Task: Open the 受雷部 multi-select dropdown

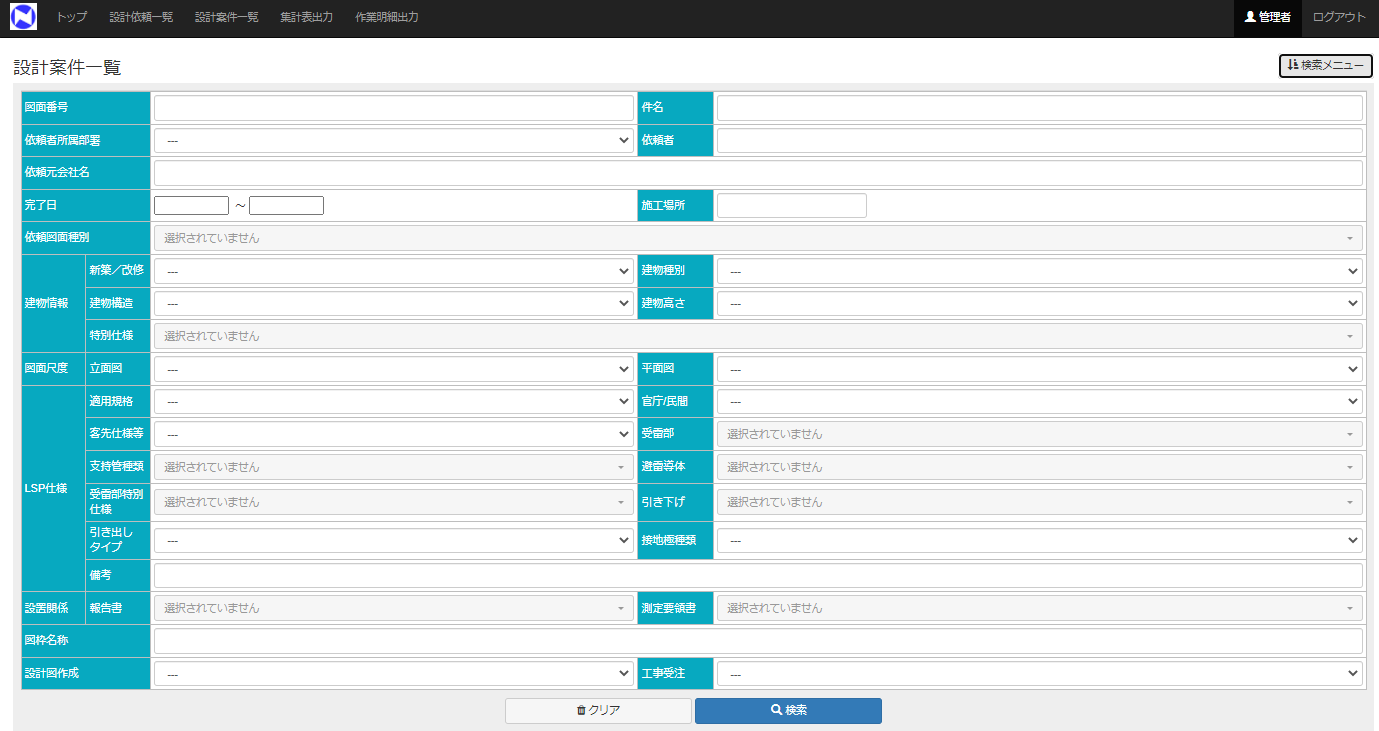Action: click(1039, 434)
